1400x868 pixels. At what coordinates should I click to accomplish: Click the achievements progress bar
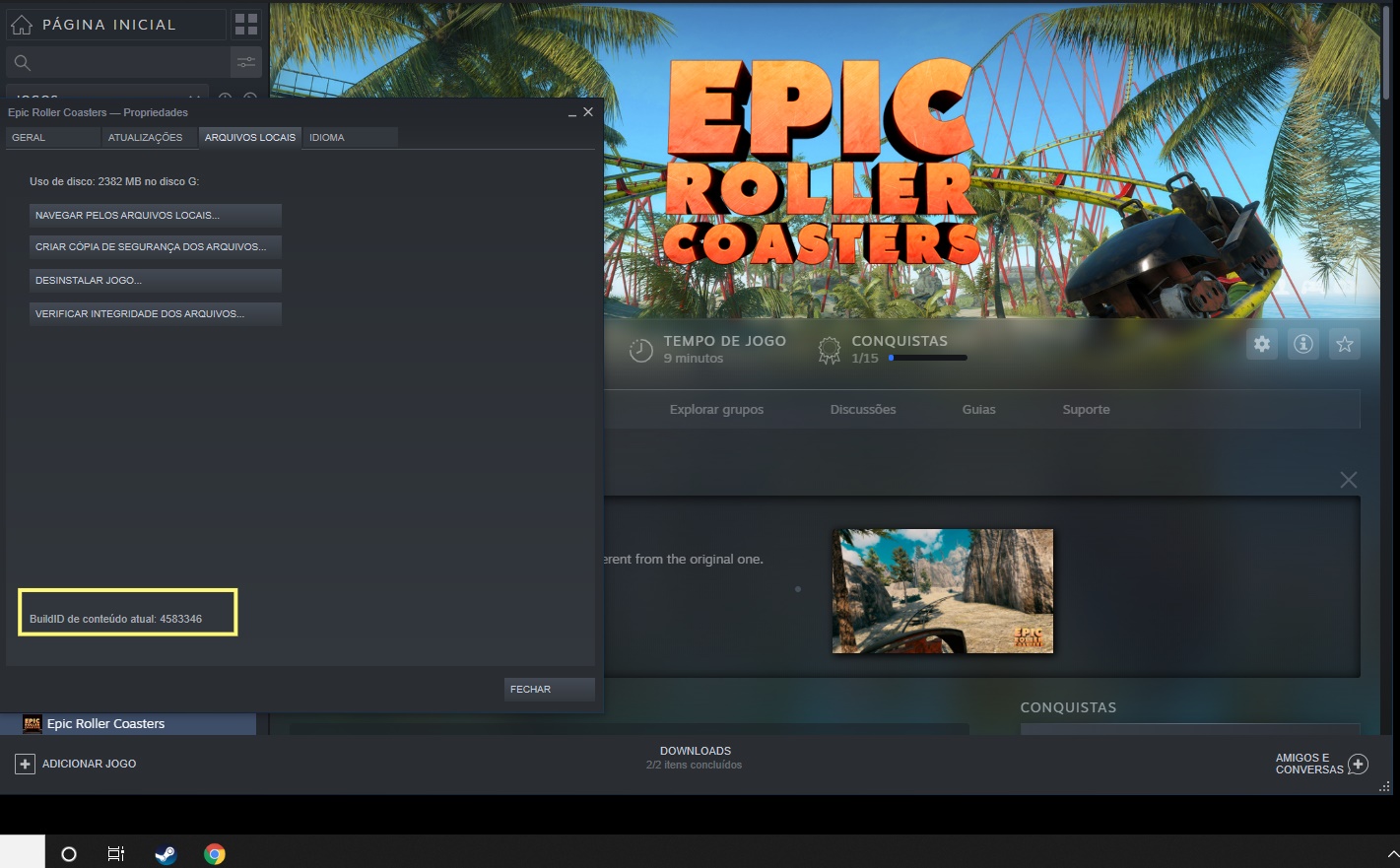click(927, 358)
